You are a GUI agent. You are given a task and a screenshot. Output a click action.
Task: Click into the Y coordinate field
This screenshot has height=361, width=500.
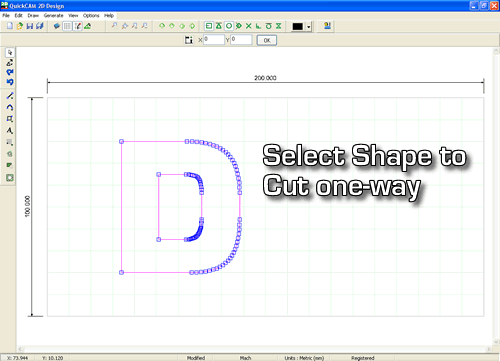tap(241, 40)
